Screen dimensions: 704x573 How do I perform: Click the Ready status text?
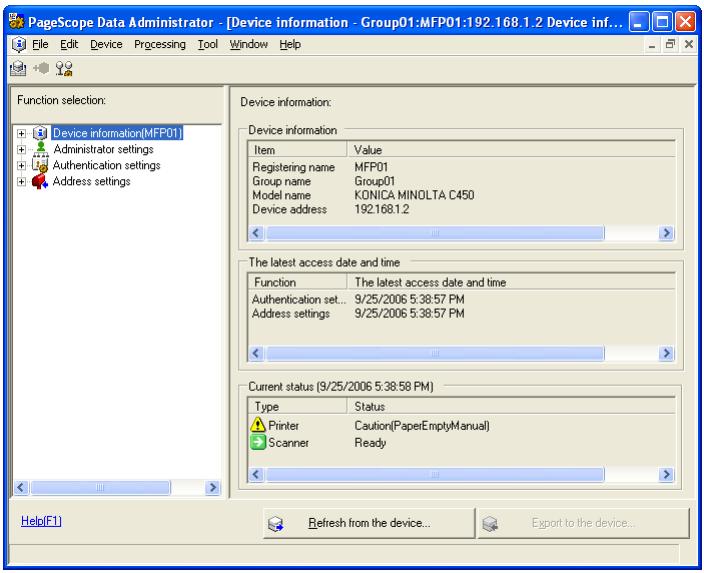(x=370, y=442)
